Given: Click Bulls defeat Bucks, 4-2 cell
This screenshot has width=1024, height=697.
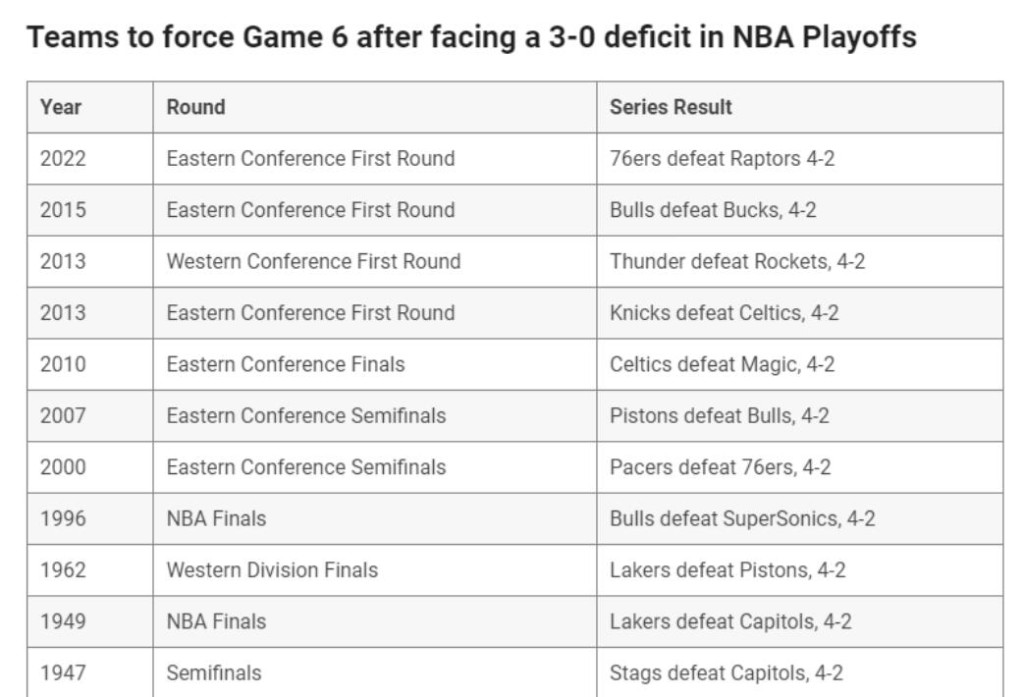Looking at the screenshot, I should click(800, 210).
